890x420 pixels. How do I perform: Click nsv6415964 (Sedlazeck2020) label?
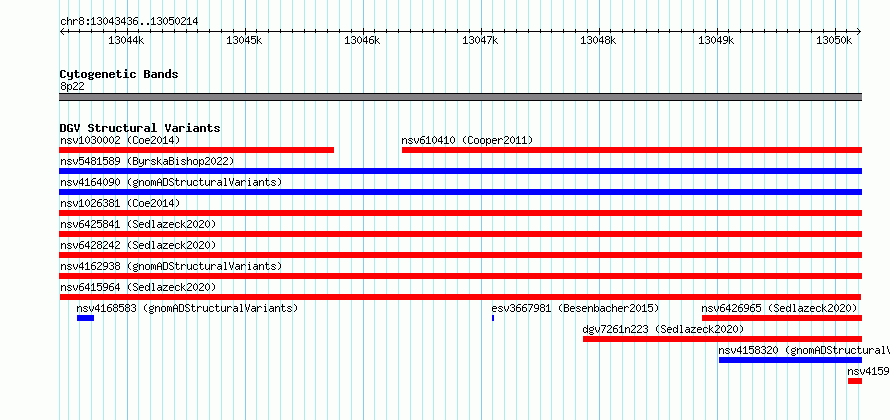(x=138, y=287)
